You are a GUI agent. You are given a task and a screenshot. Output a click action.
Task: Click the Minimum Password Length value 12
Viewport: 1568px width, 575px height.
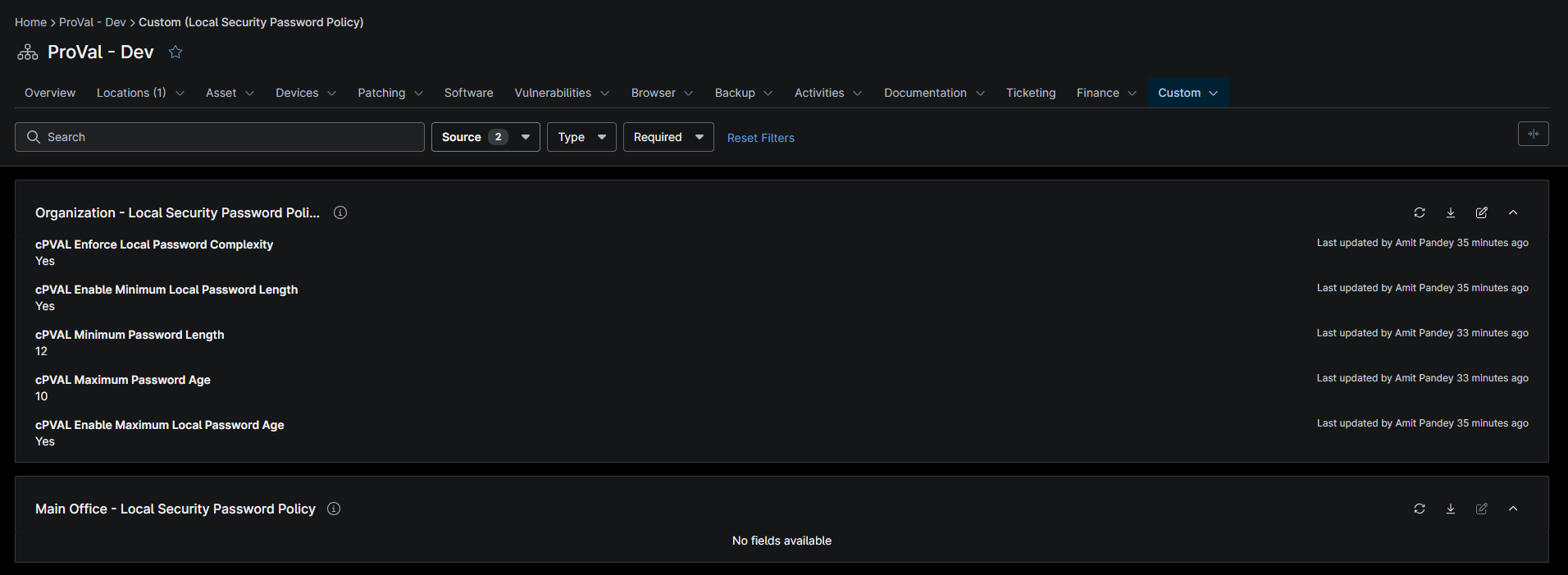pyautogui.click(x=41, y=351)
